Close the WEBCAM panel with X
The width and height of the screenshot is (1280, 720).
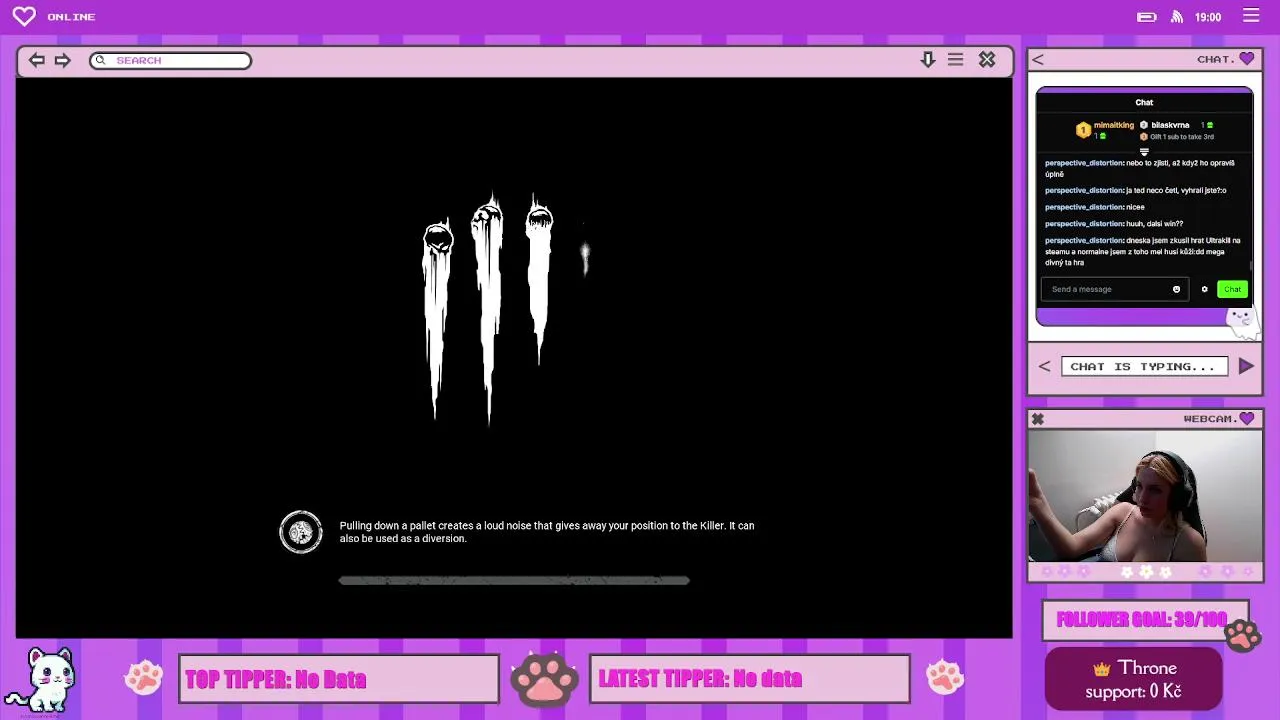pos(1038,419)
